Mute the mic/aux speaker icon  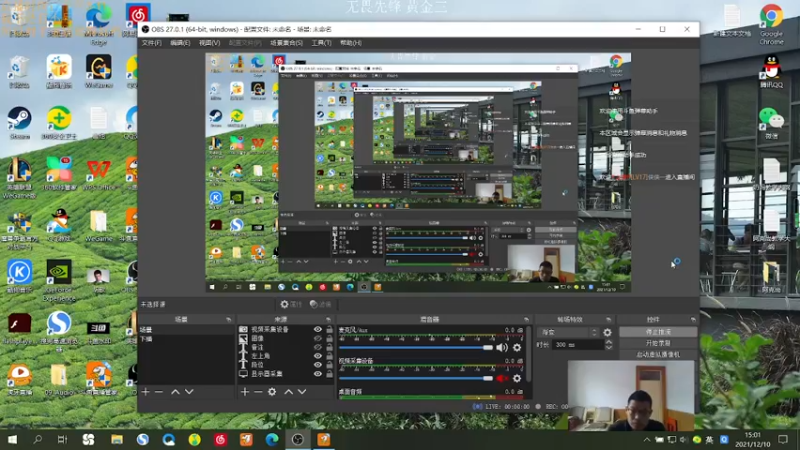click(502, 347)
